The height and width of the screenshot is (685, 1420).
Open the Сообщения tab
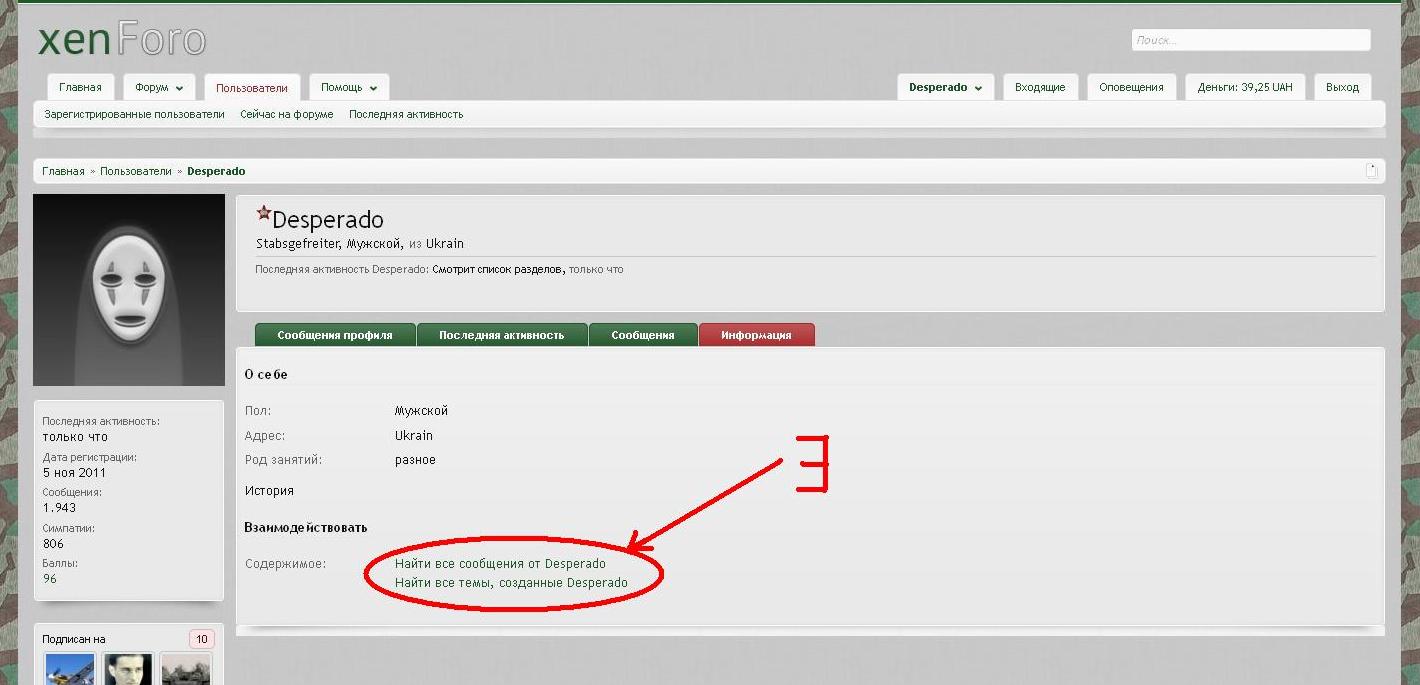pyautogui.click(x=643, y=336)
